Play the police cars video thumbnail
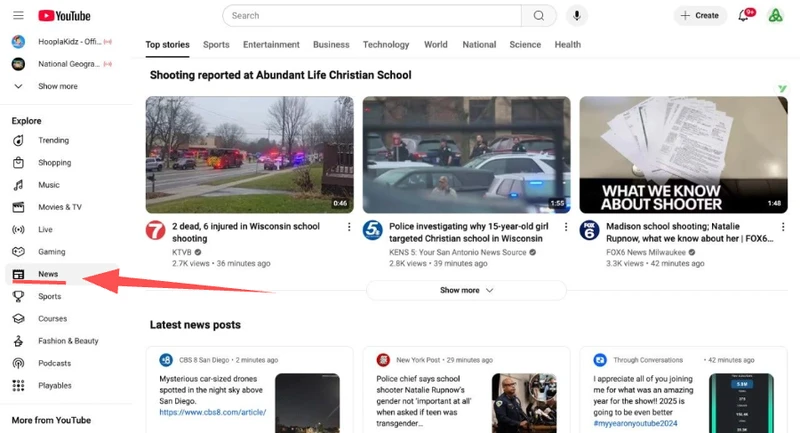The height and width of the screenshot is (433, 800). coord(466,155)
